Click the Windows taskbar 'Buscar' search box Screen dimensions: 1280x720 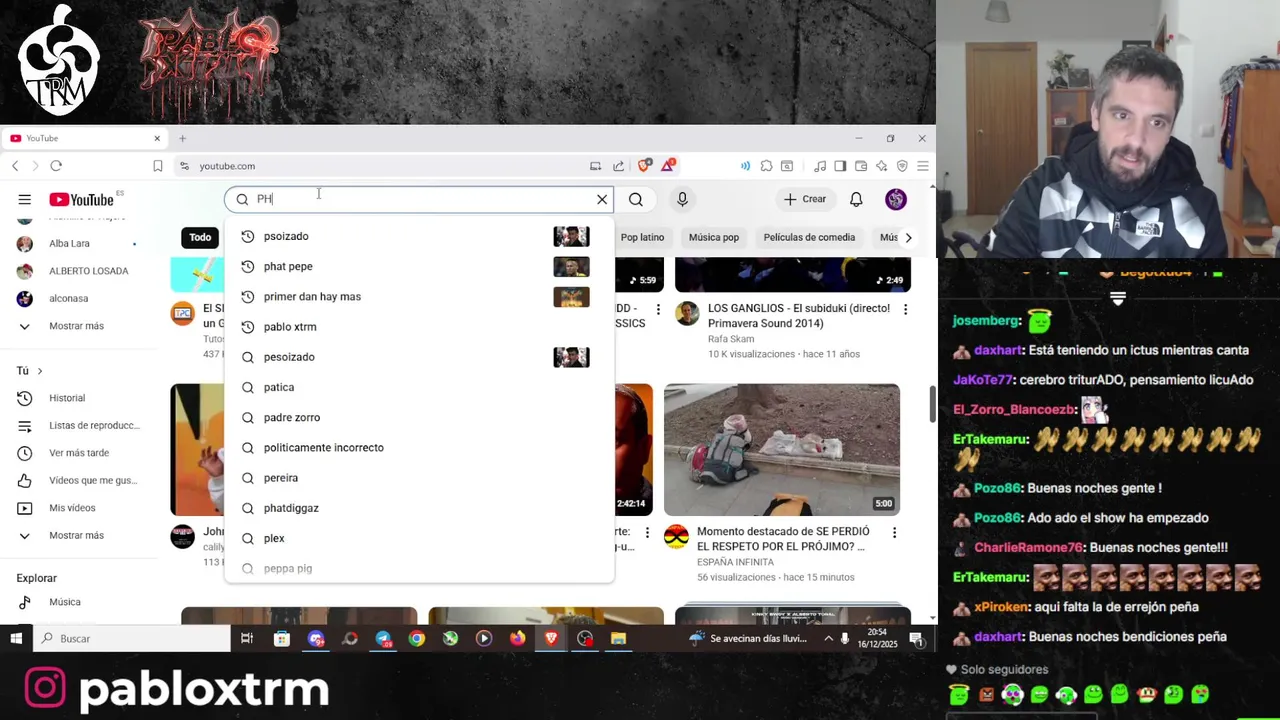click(x=132, y=638)
